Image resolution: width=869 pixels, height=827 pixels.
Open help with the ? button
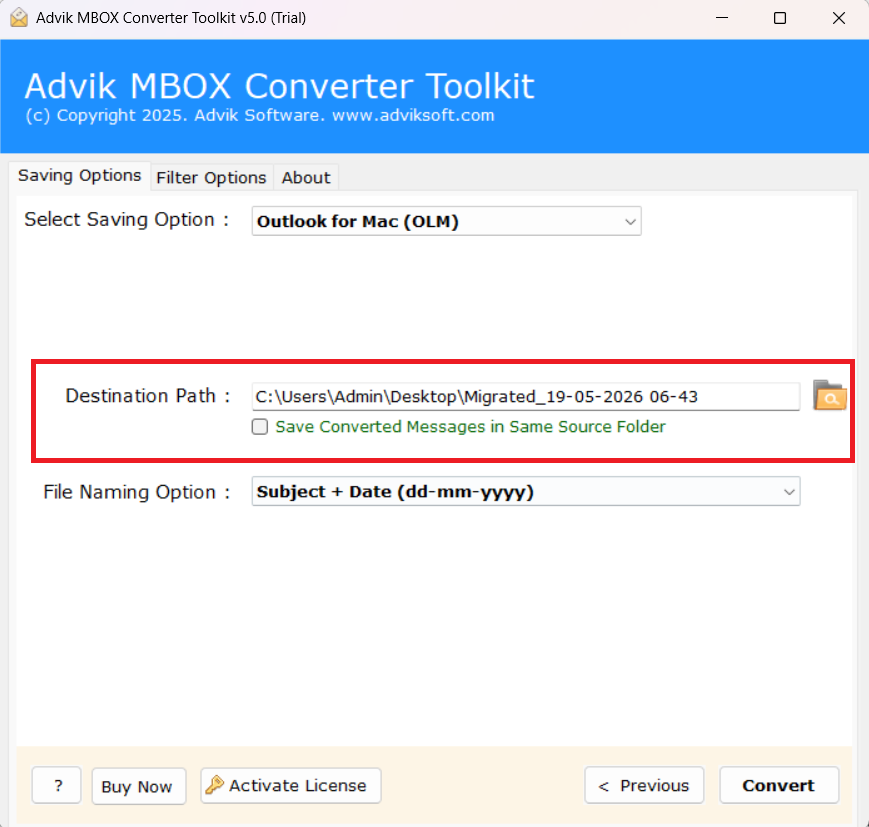click(x=57, y=785)
